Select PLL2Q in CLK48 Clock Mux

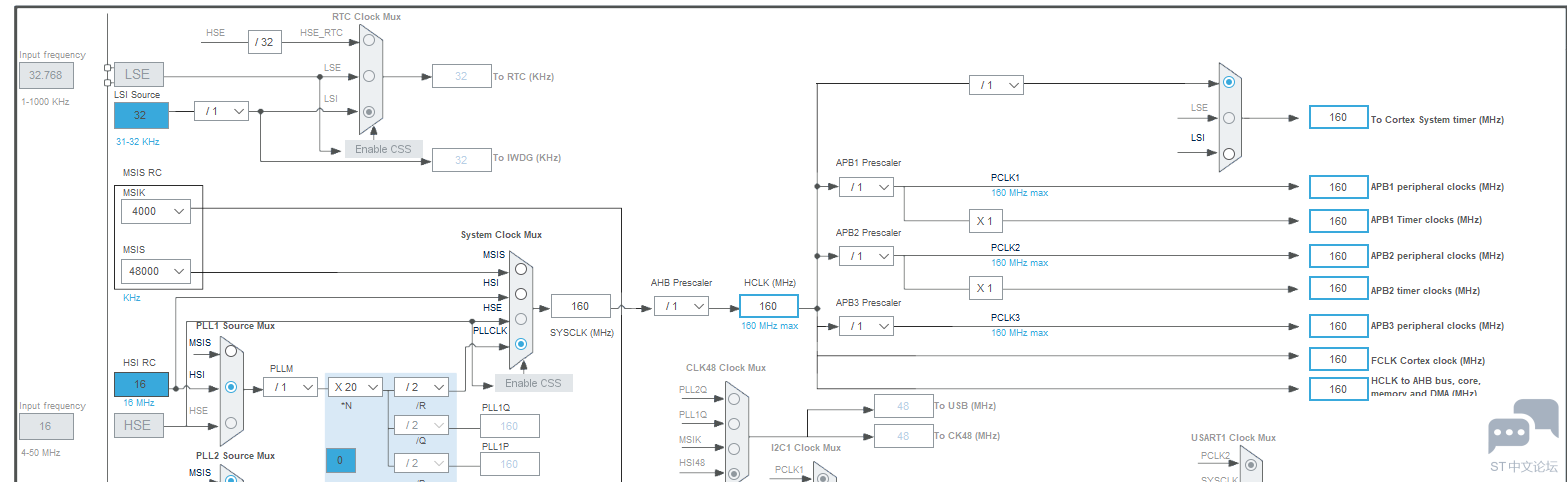click(x=735, y=398)
